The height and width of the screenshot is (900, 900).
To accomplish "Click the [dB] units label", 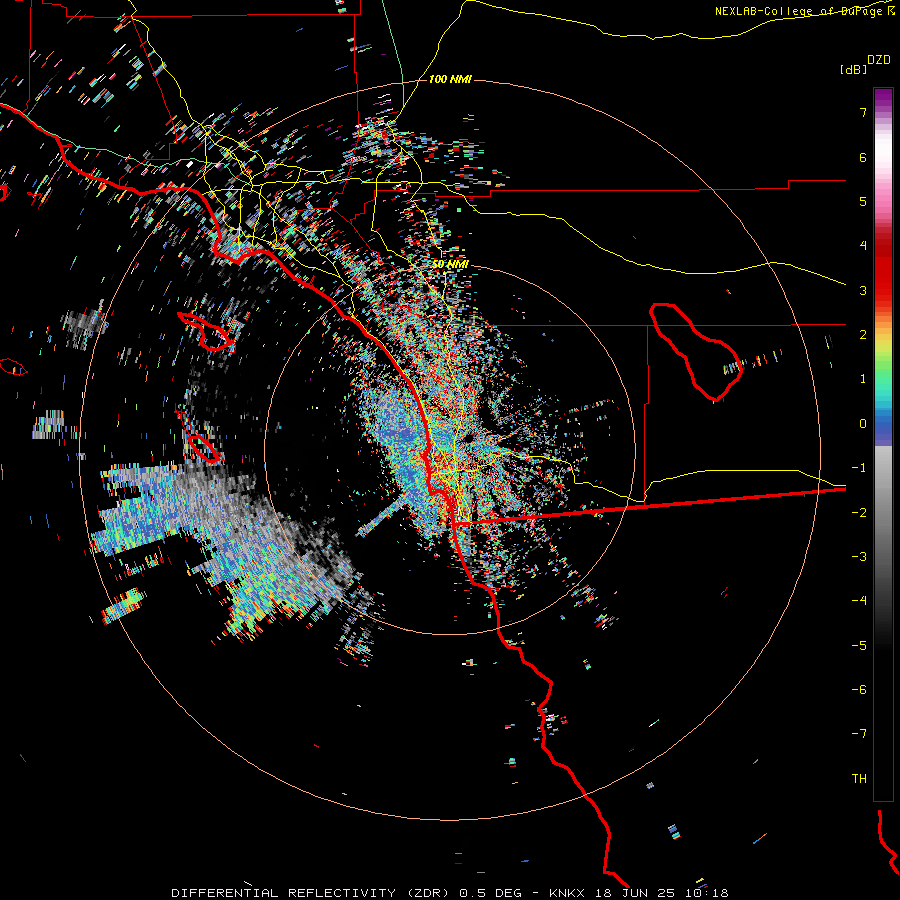I will (854, 69).
